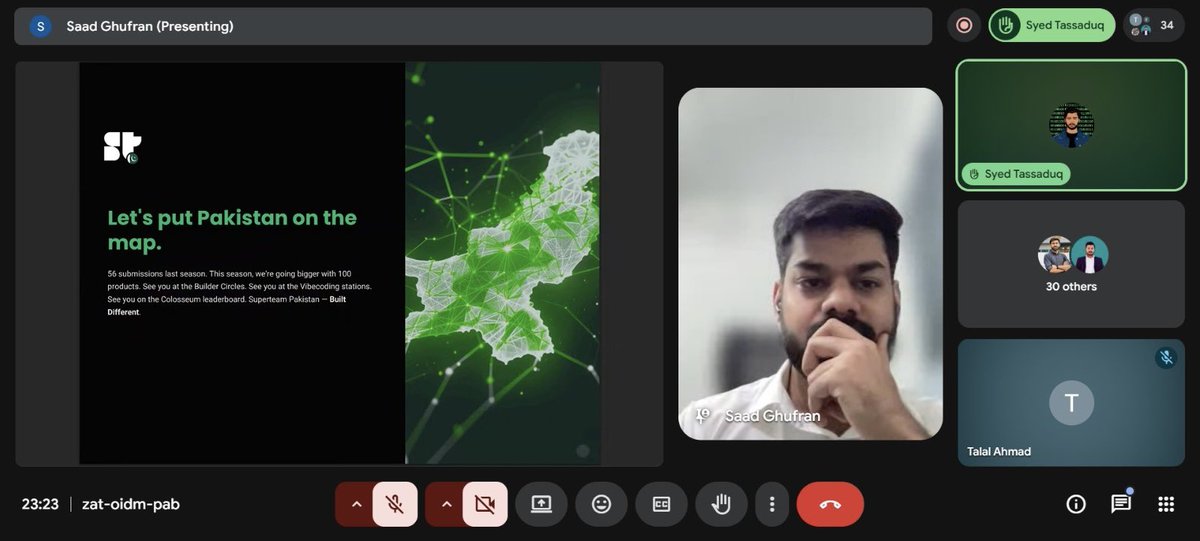Click Talal Ahmad muted mic icon

click(x=1165, y=357)
